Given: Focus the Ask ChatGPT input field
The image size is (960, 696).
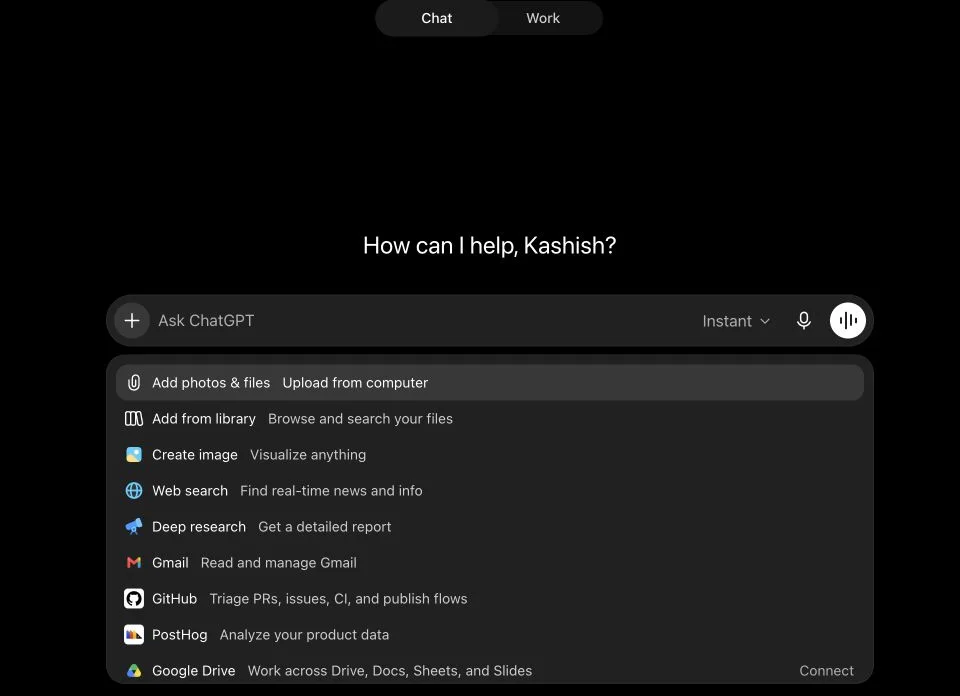Looking at the screenshot, I should click(x=422, y=321).
